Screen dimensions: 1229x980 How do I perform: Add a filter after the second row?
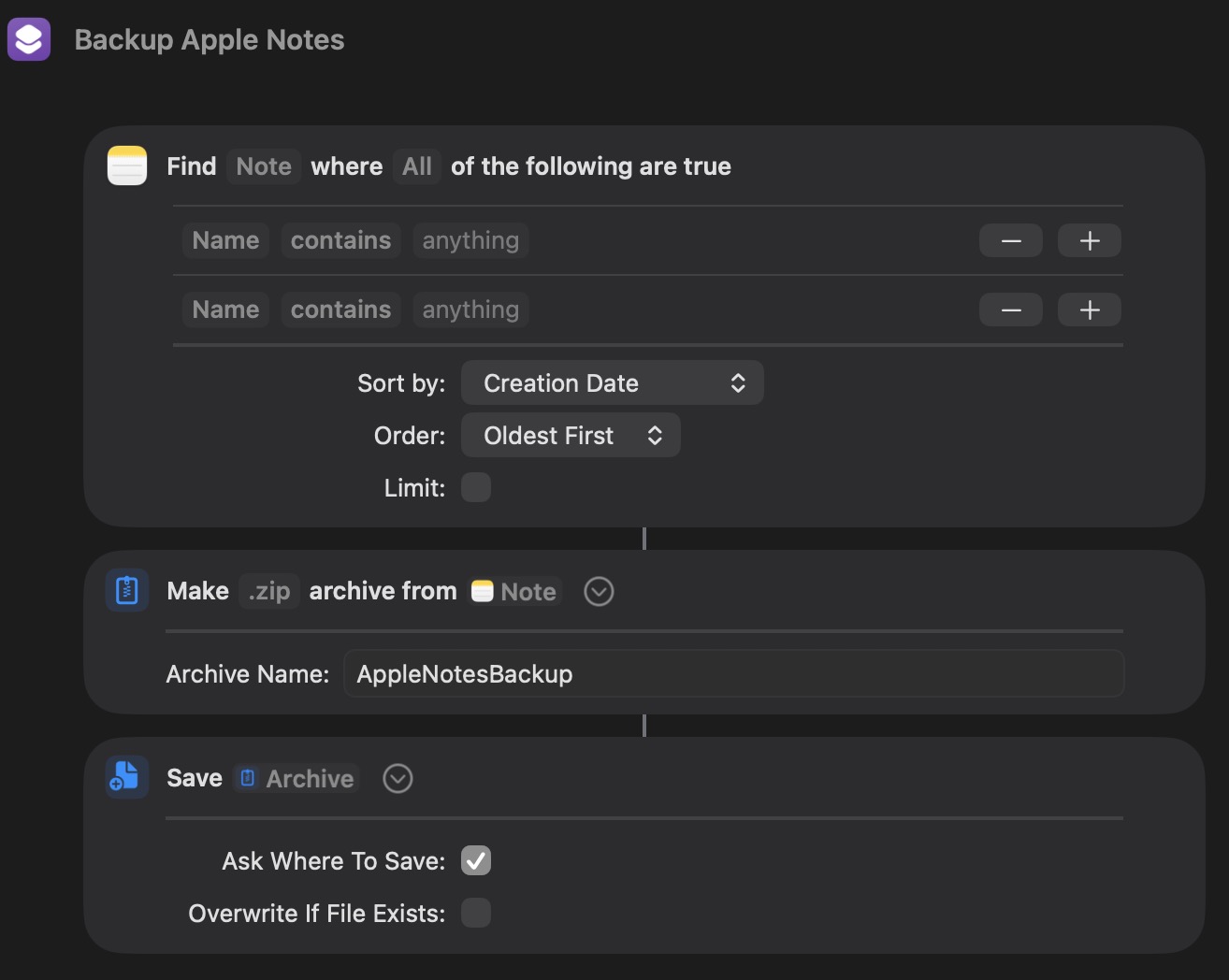point(1090,310)
